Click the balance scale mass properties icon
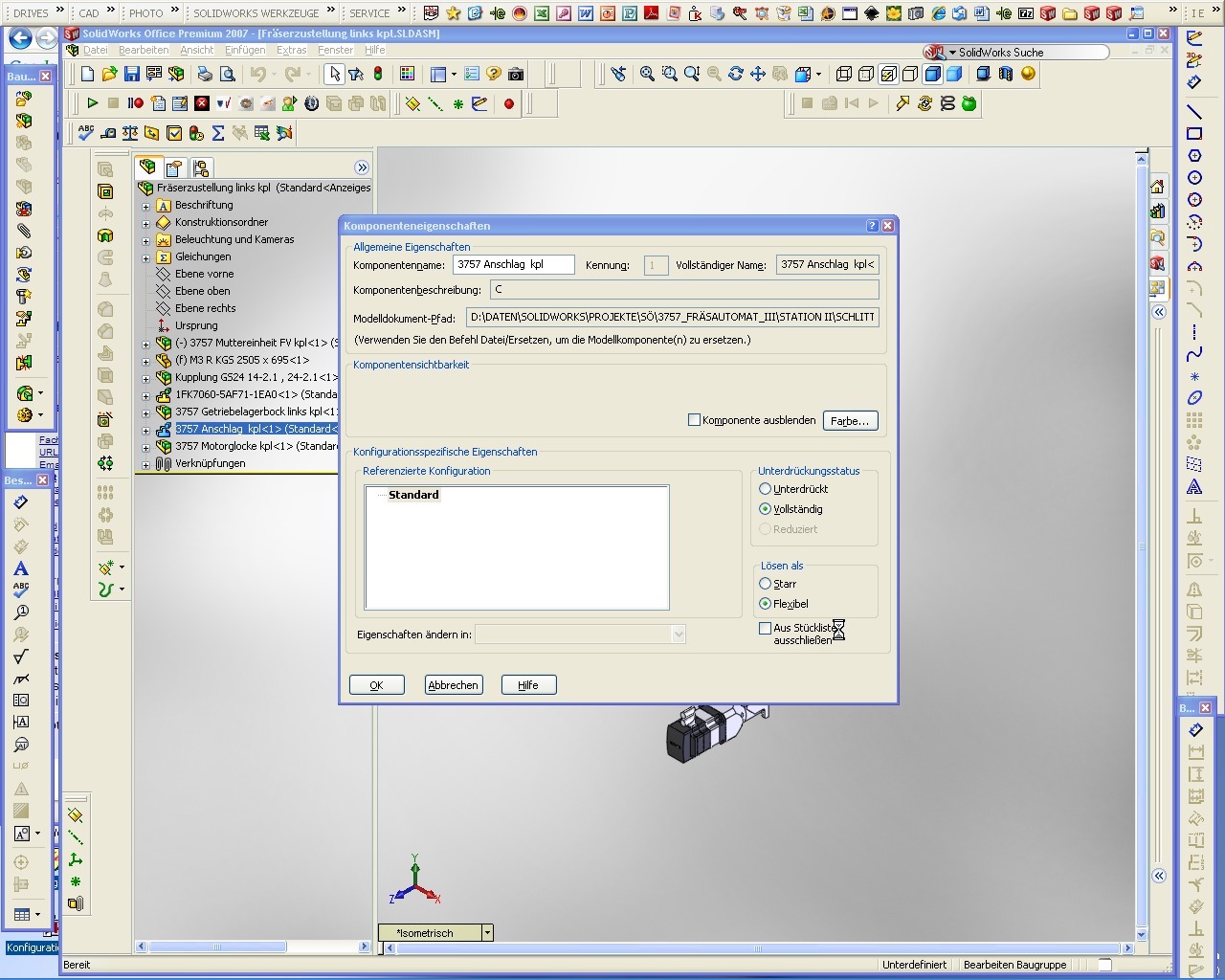This screenshot has height=980, width=1225. pos(130,133)
